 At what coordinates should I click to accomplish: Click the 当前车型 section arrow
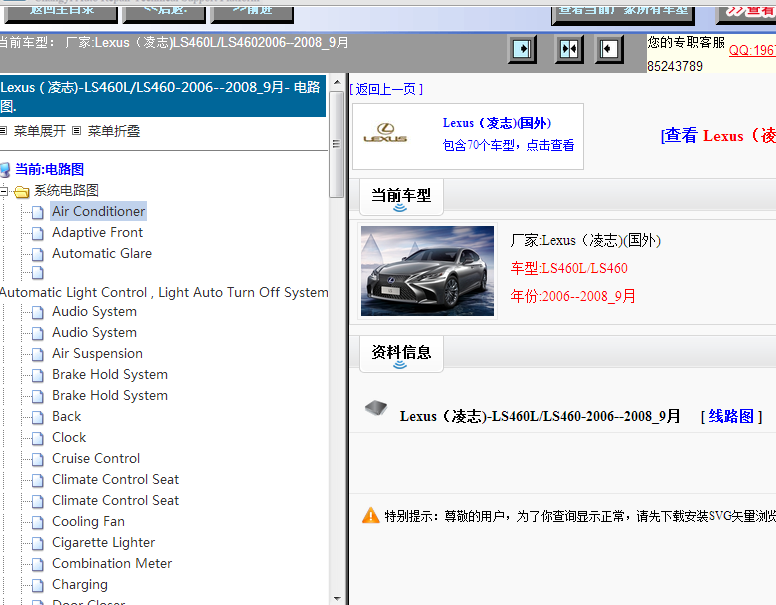click(400, 208)
